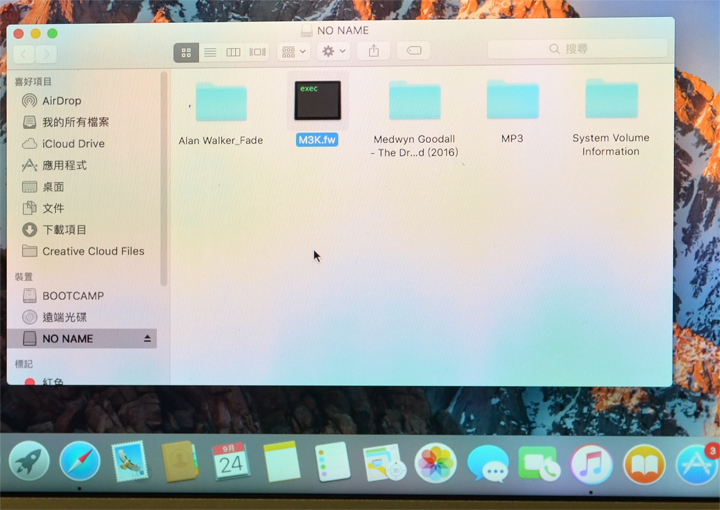The width and height of the screenshot is (720, 510).
Task: Open Calendar from the Dock
Action: coord(231,461)
